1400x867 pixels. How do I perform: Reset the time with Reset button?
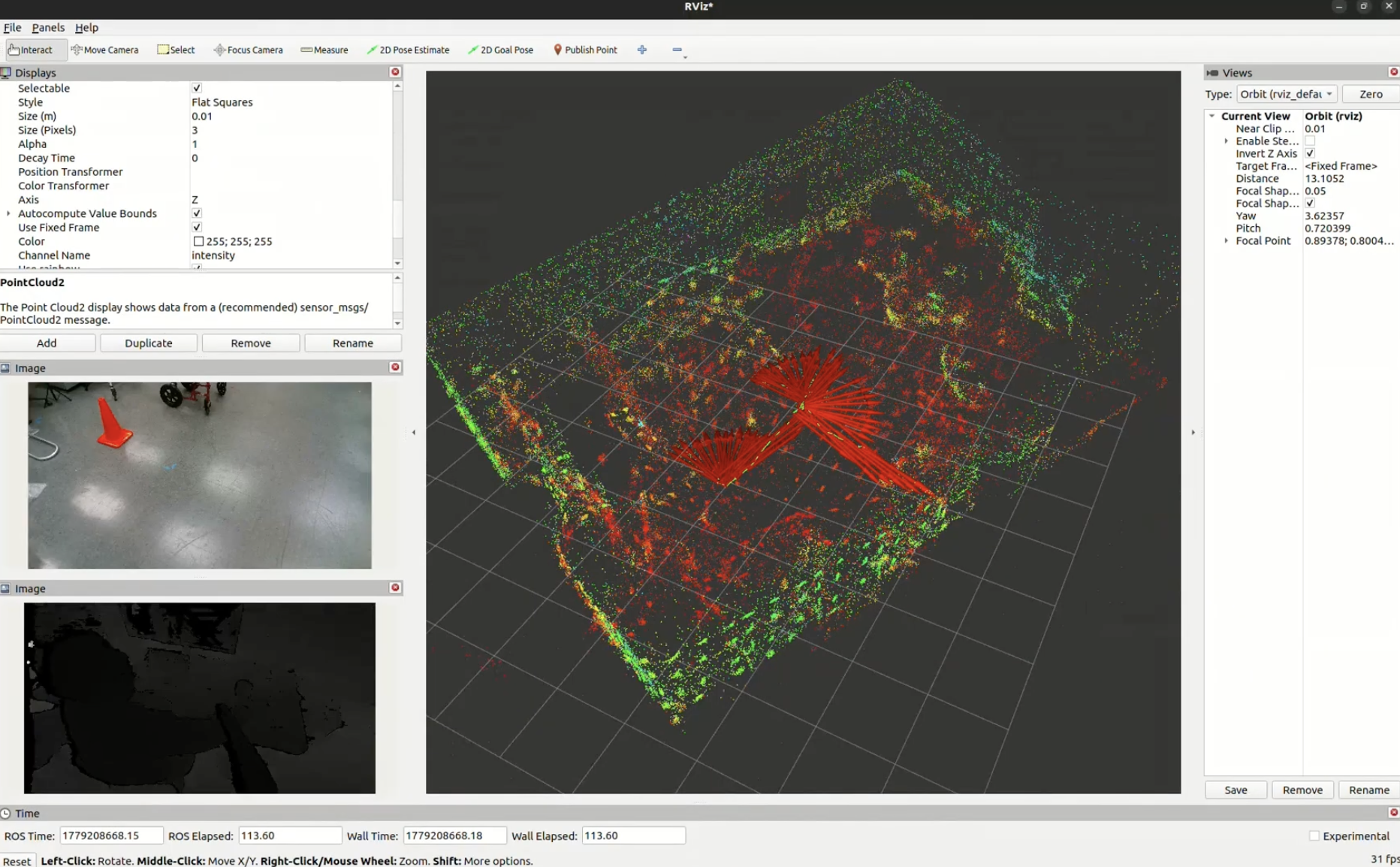(17, 861)
